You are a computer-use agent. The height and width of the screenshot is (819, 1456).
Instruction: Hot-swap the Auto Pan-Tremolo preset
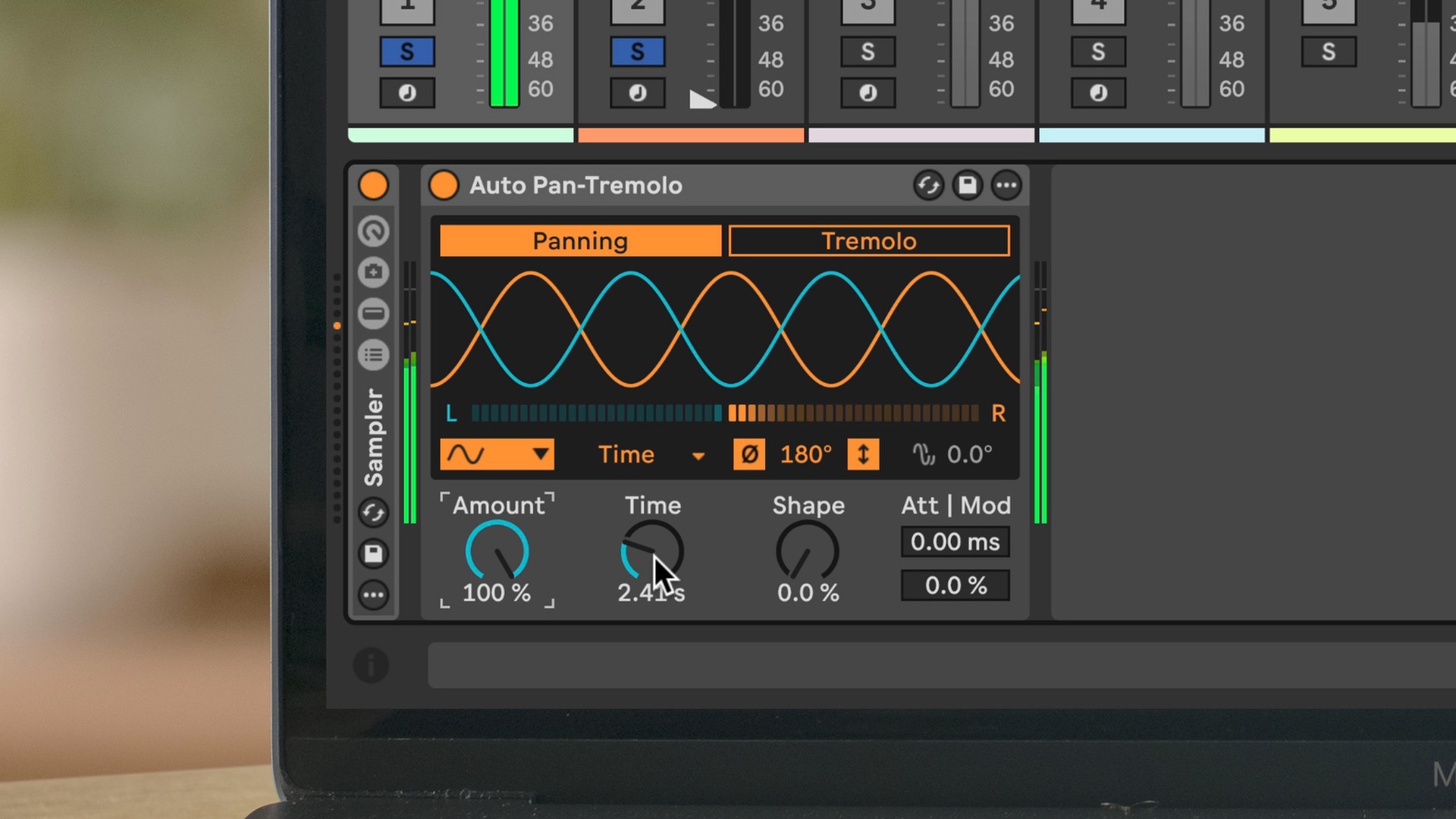928,185
